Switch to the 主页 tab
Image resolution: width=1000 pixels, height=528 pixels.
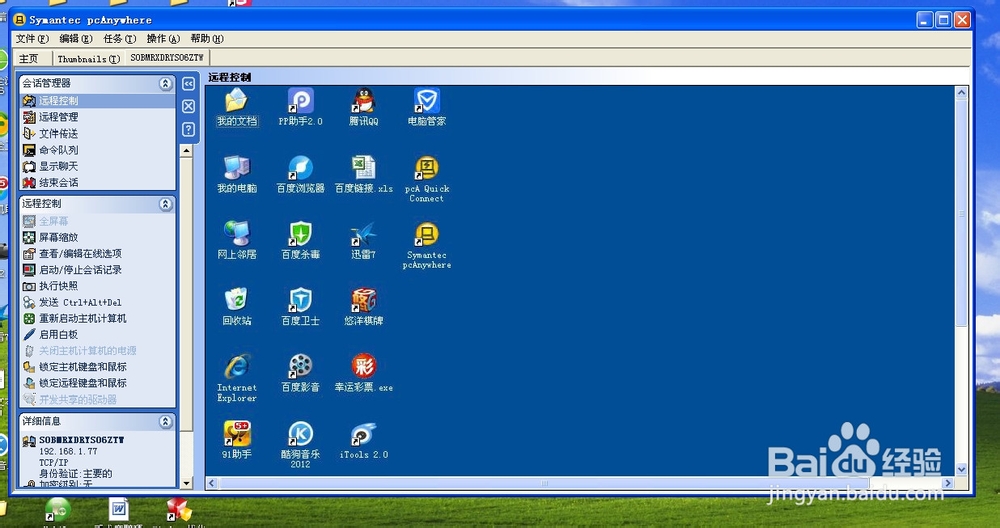click(x=29, y=59)
